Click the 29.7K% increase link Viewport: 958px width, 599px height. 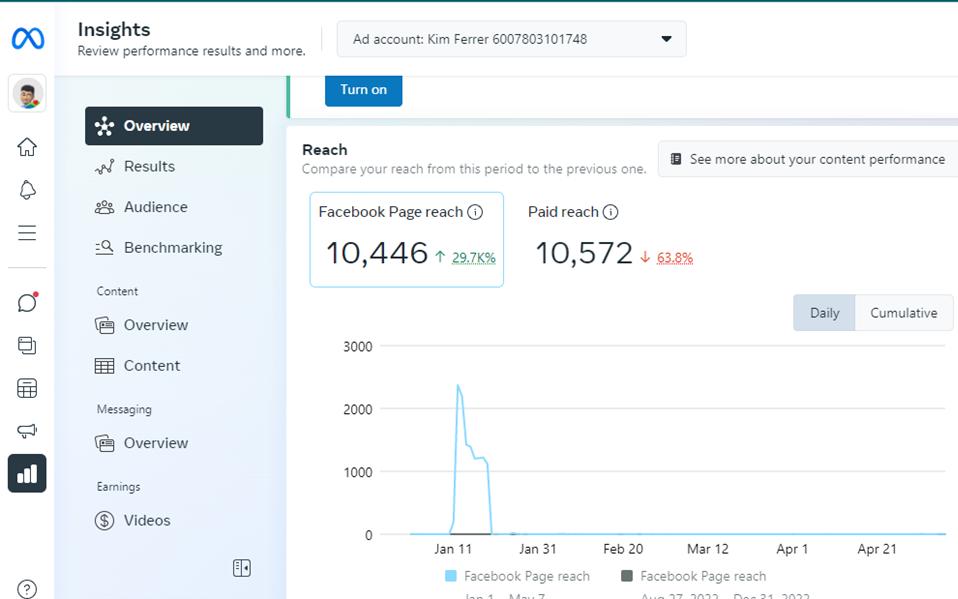pos(474,258)
